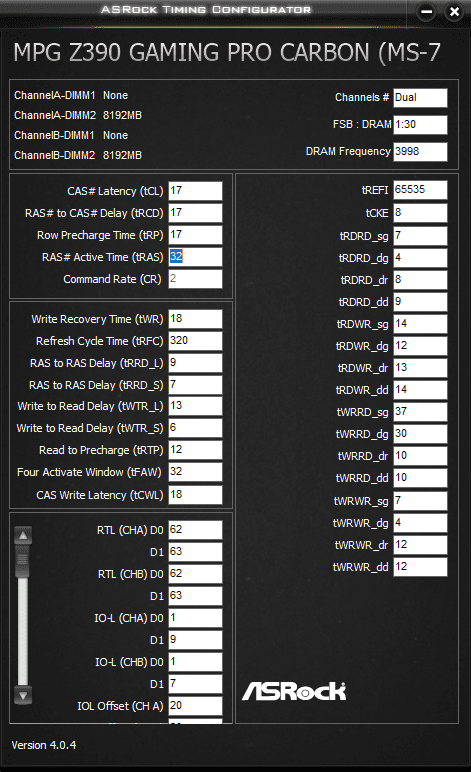Click the Write Recovery Time (tWR) field
Image resolution: width=471 pixels, height=772 pixels.
[x=195, y=319]
